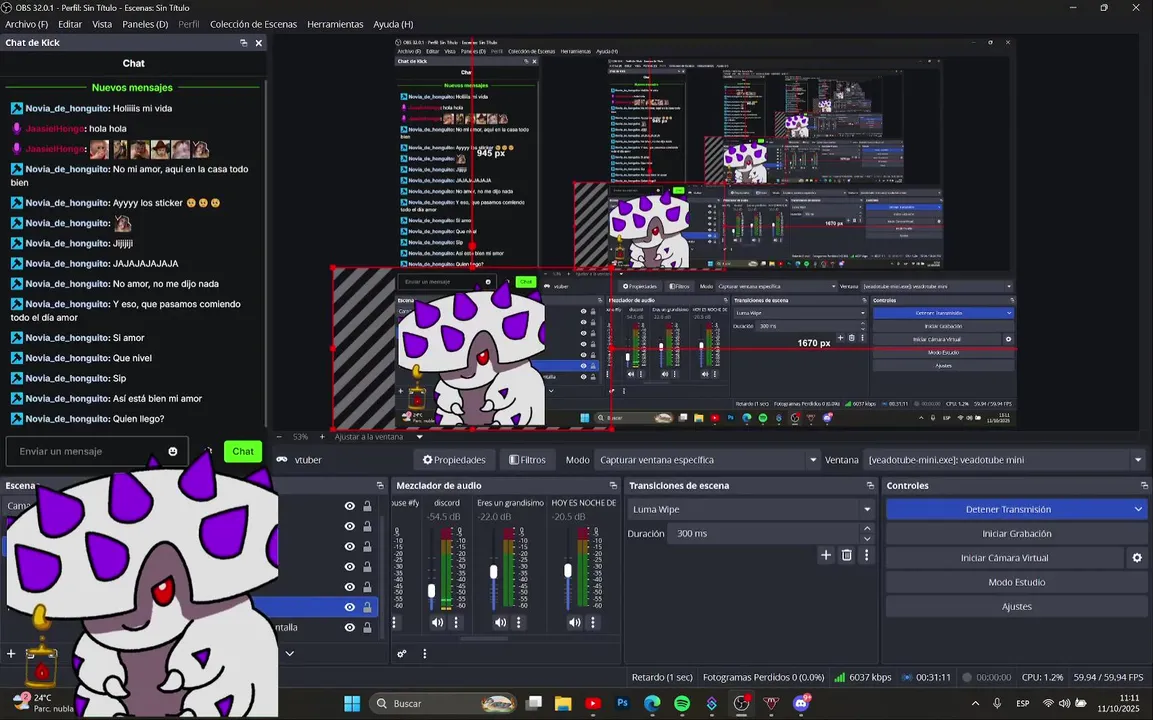Move source down with the chevron arrow
This screenshot has height=720, width=1153.
[x=290, y=653]
